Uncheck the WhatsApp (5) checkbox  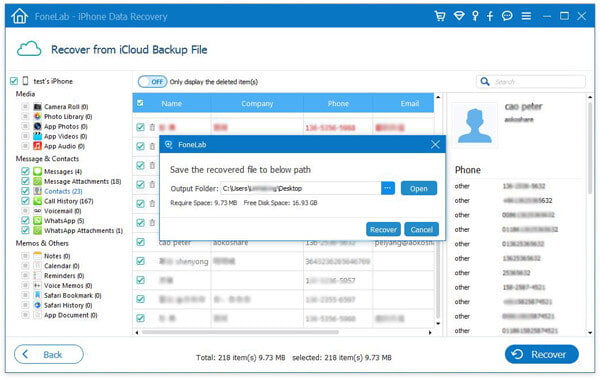(x=25, y=221)
